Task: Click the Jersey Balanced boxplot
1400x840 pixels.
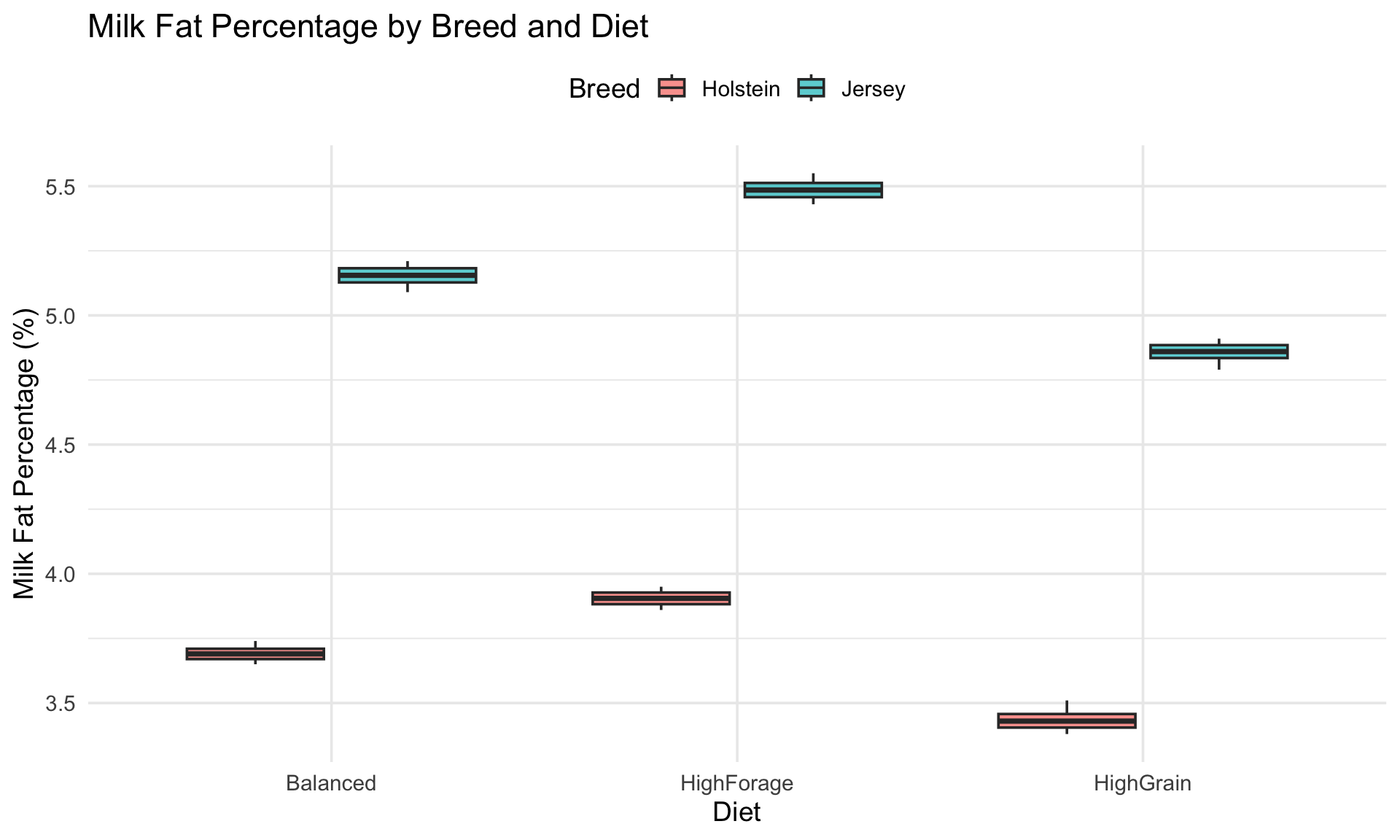Action: [x=408, y=276]
